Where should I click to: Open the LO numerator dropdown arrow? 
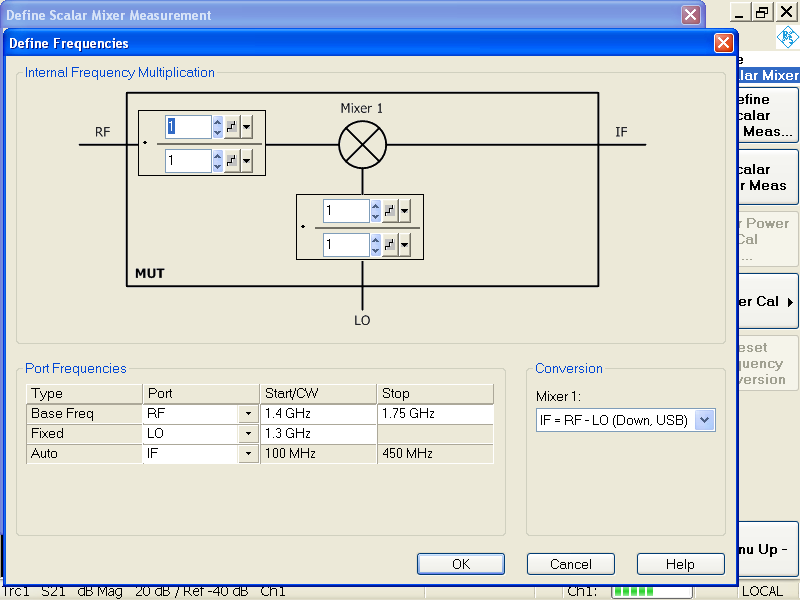(x=405, y=211)
